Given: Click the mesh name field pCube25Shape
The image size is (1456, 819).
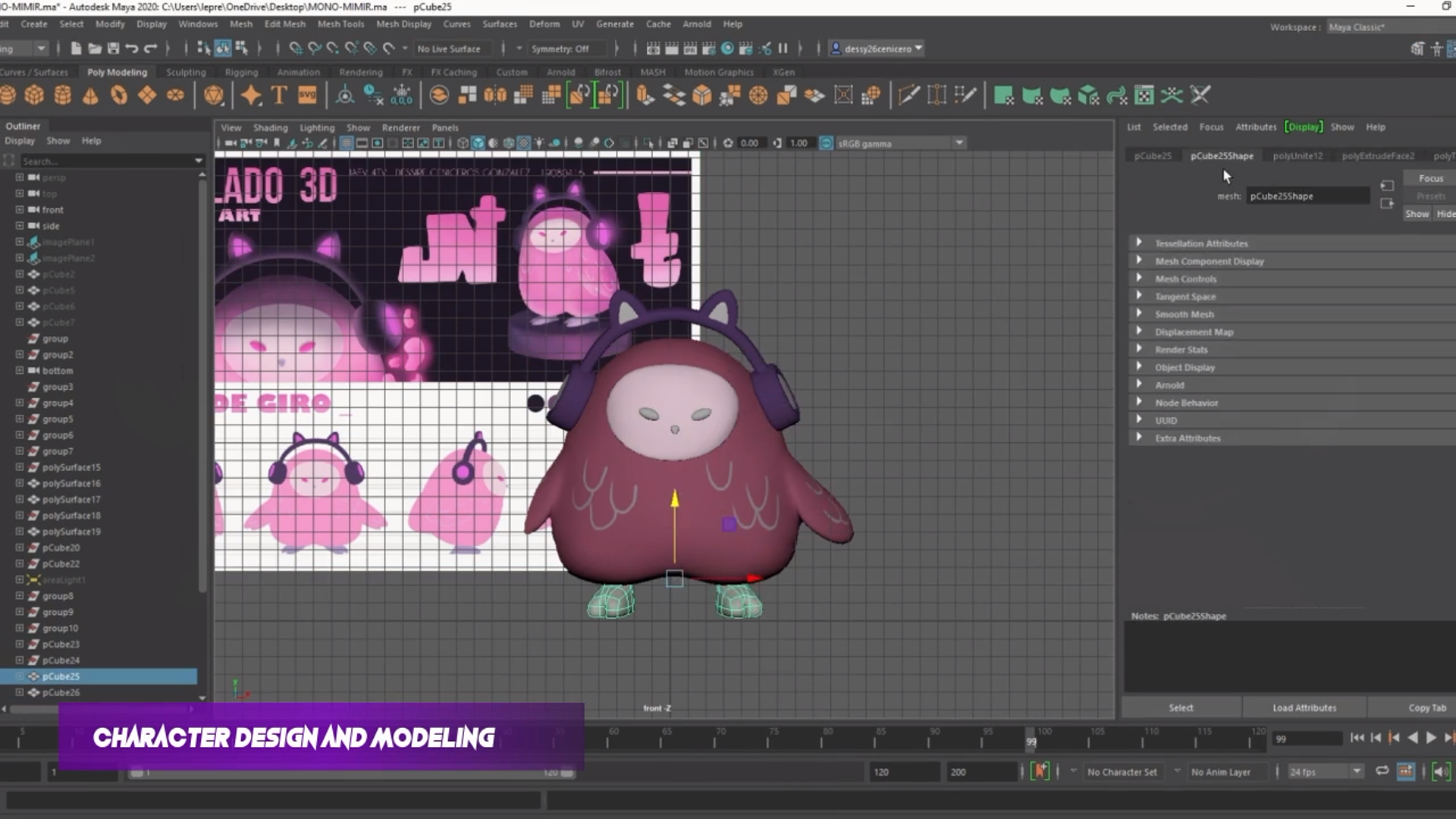Looking at the screenshot, I should point(1307,196).
